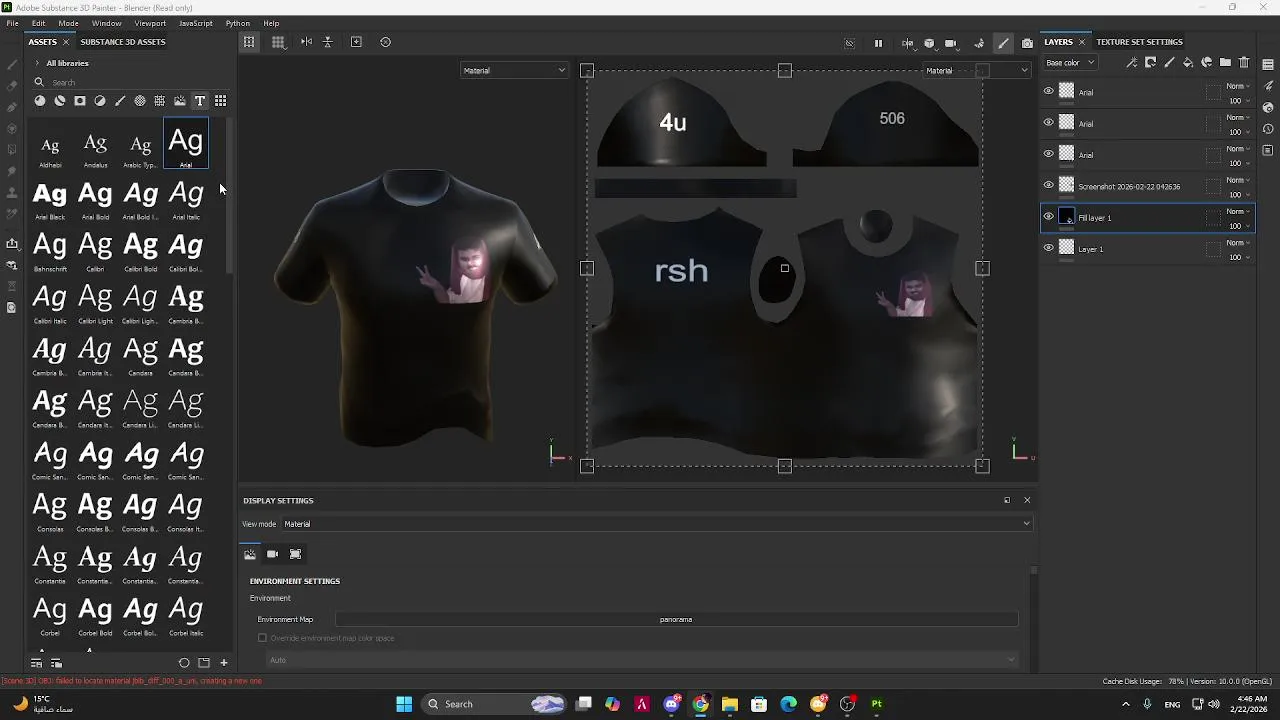Image resolution: width=1280 pixels, height=720 pixels.
Task: Open the History panel clock icon
Action: point(1268,128)
